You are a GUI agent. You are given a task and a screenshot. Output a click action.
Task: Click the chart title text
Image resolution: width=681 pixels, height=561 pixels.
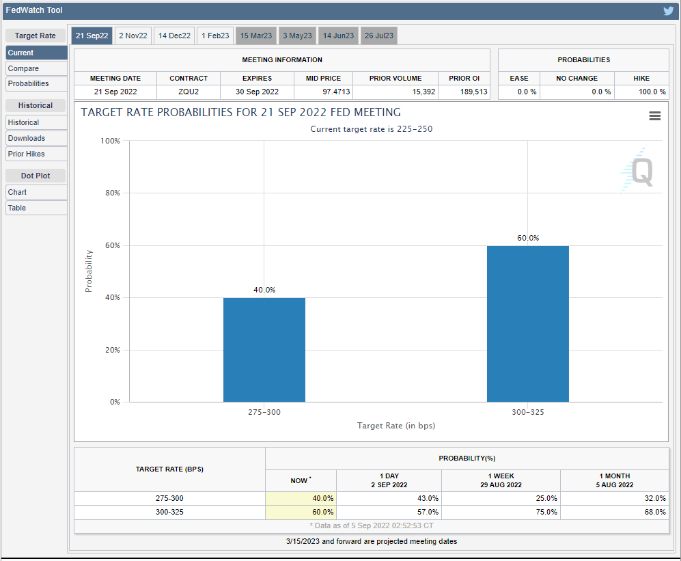(x=241, y=112)
